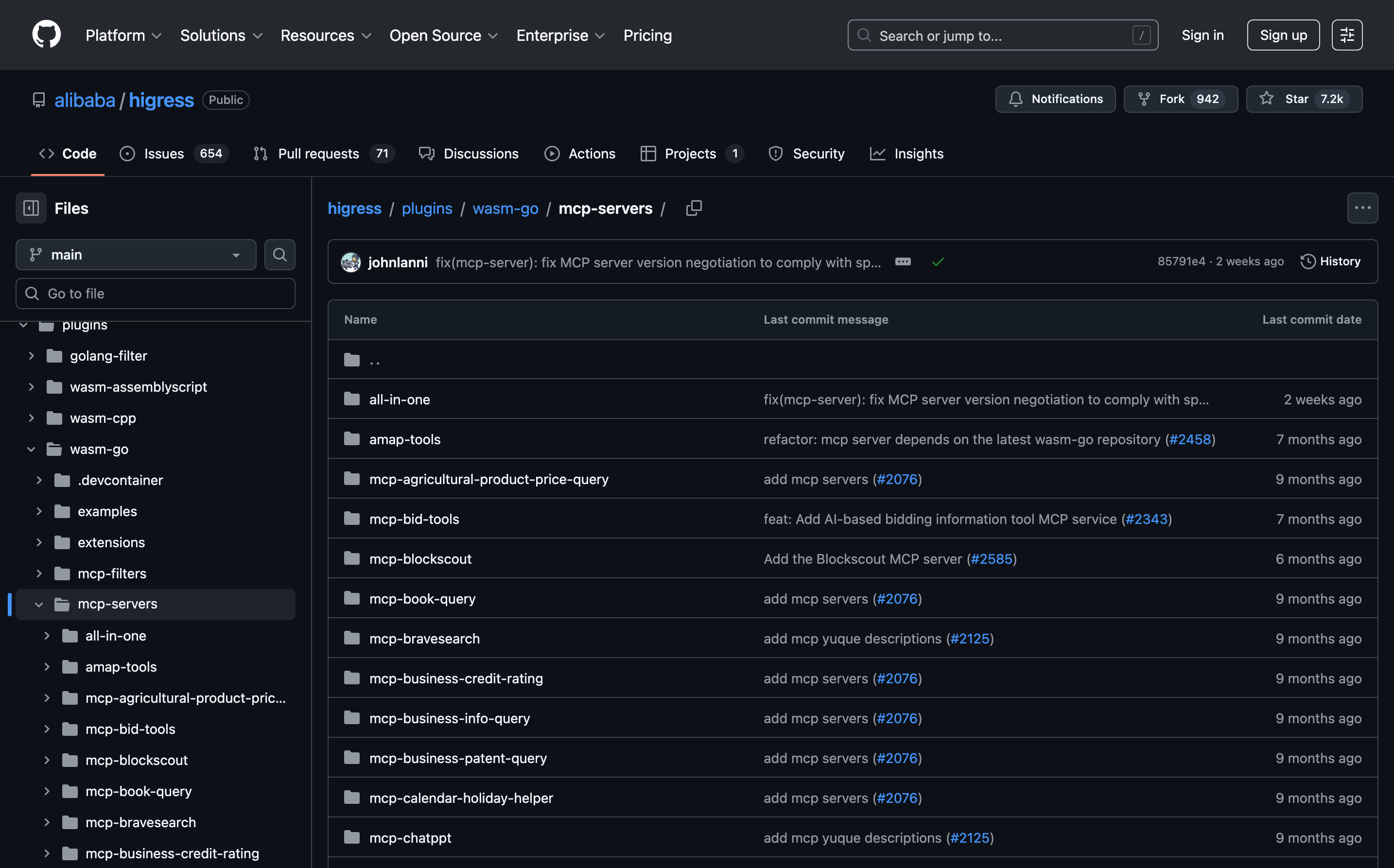Collapse file tree with side panel icon
Image resolution: width=1394 pixels, height=868 pixels.
point(31,208)
